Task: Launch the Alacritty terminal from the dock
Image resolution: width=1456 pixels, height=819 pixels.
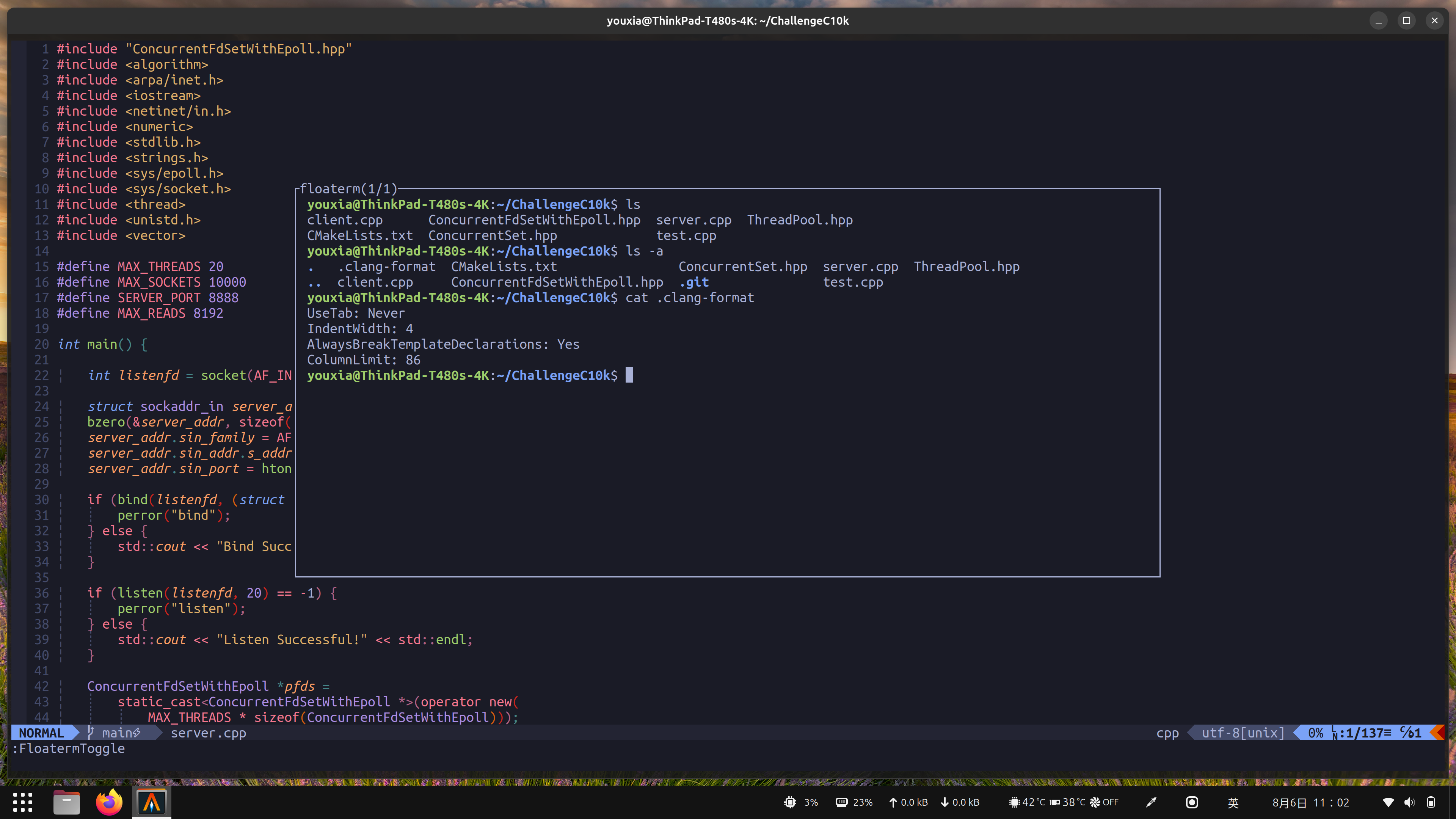Action: point(151,802)
